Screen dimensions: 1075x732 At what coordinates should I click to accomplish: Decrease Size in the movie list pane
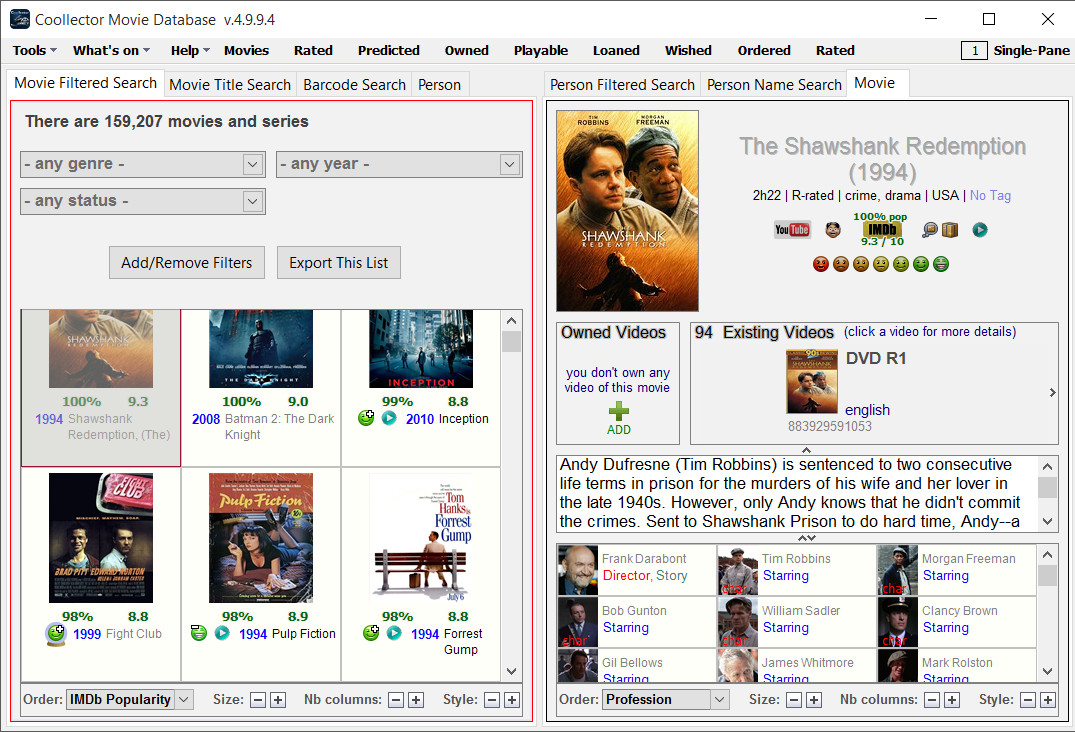pos(258,700)
